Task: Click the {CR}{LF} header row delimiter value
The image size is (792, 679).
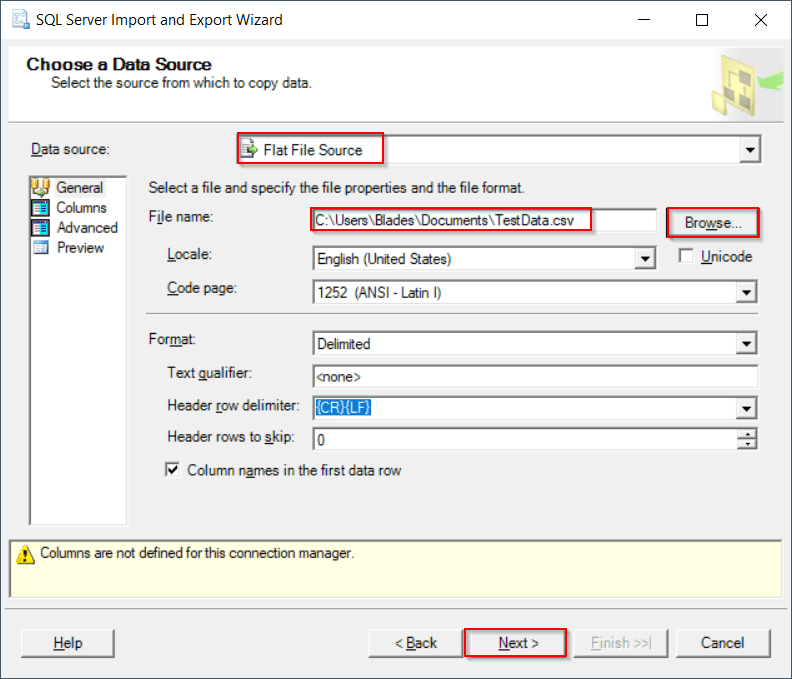Action: point(343,407)
